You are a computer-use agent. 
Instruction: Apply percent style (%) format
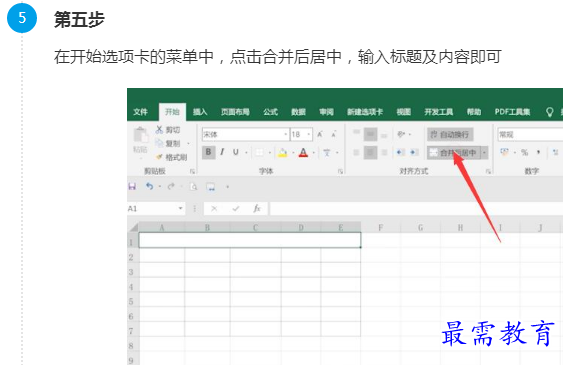(525, 153)
